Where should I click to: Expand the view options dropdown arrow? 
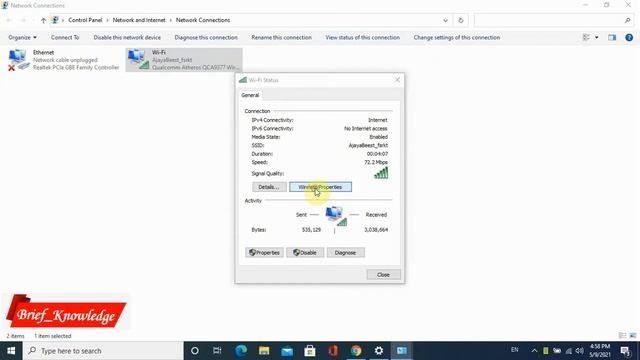(597, 38)
